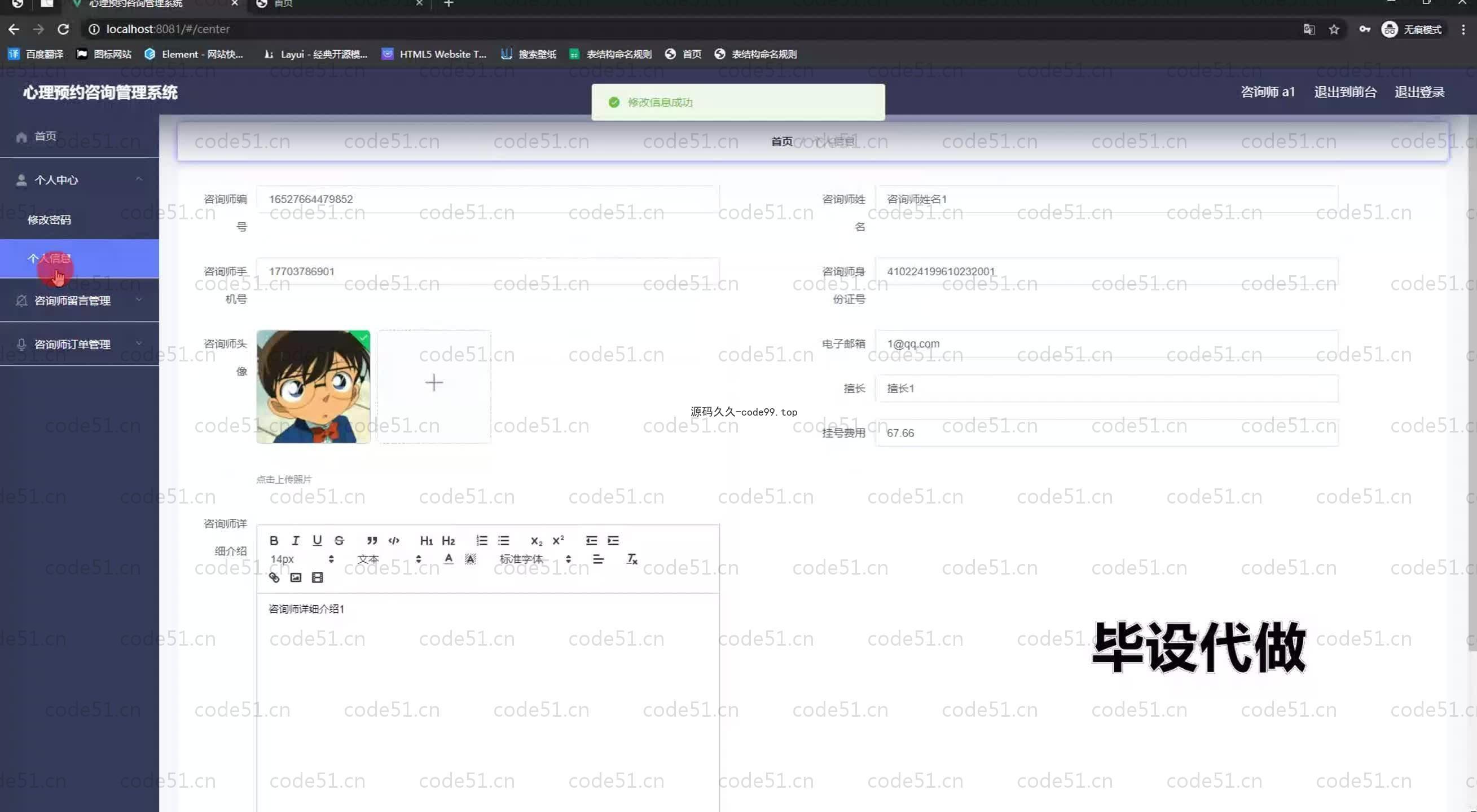This screenshot has width=1477, height=812.
Task: Toggle bold formatting in editor toolbar
Action: point(274,540)
